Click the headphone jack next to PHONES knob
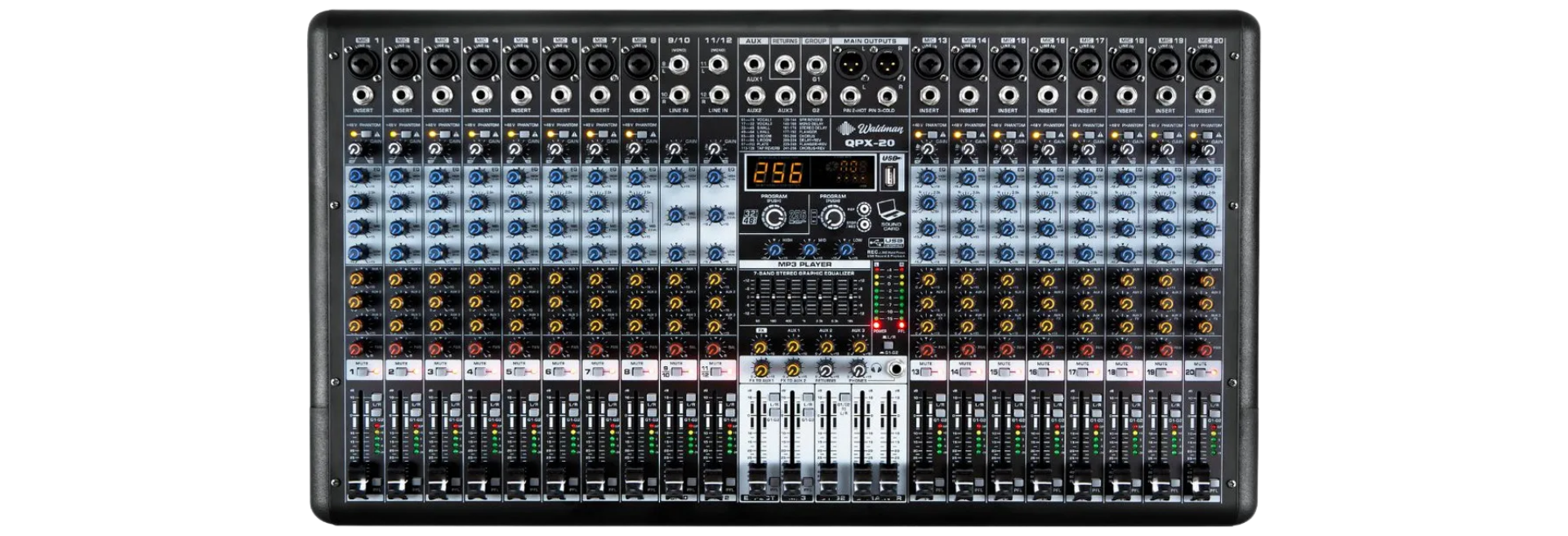Image resolution: width=1568 pixels, height=536 pixels. click(x=896, y=369)
